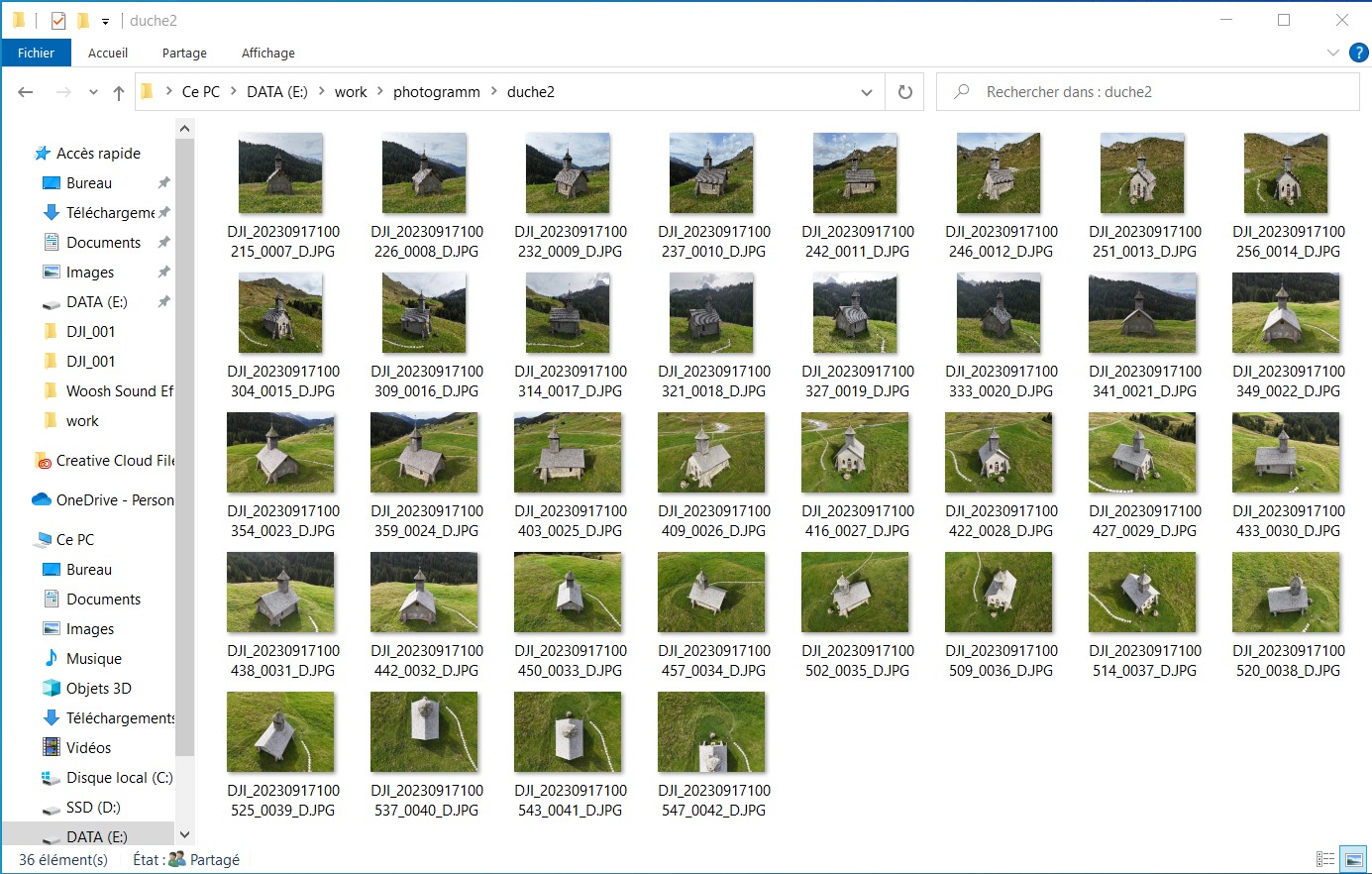1372x874 pixels.
Task: Click the Back navigation arrow
Action: click(26, 92)
